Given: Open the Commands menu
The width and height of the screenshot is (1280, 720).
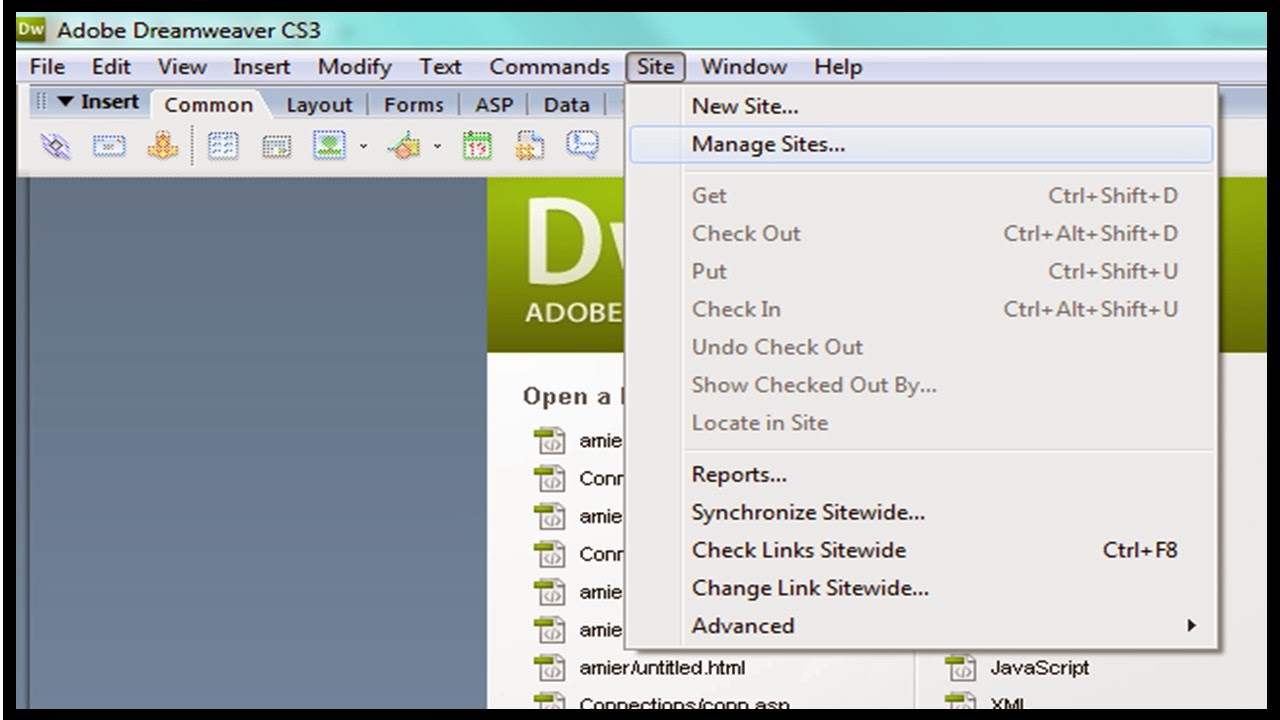Looking at the screenshot, I should click(549, 67).
